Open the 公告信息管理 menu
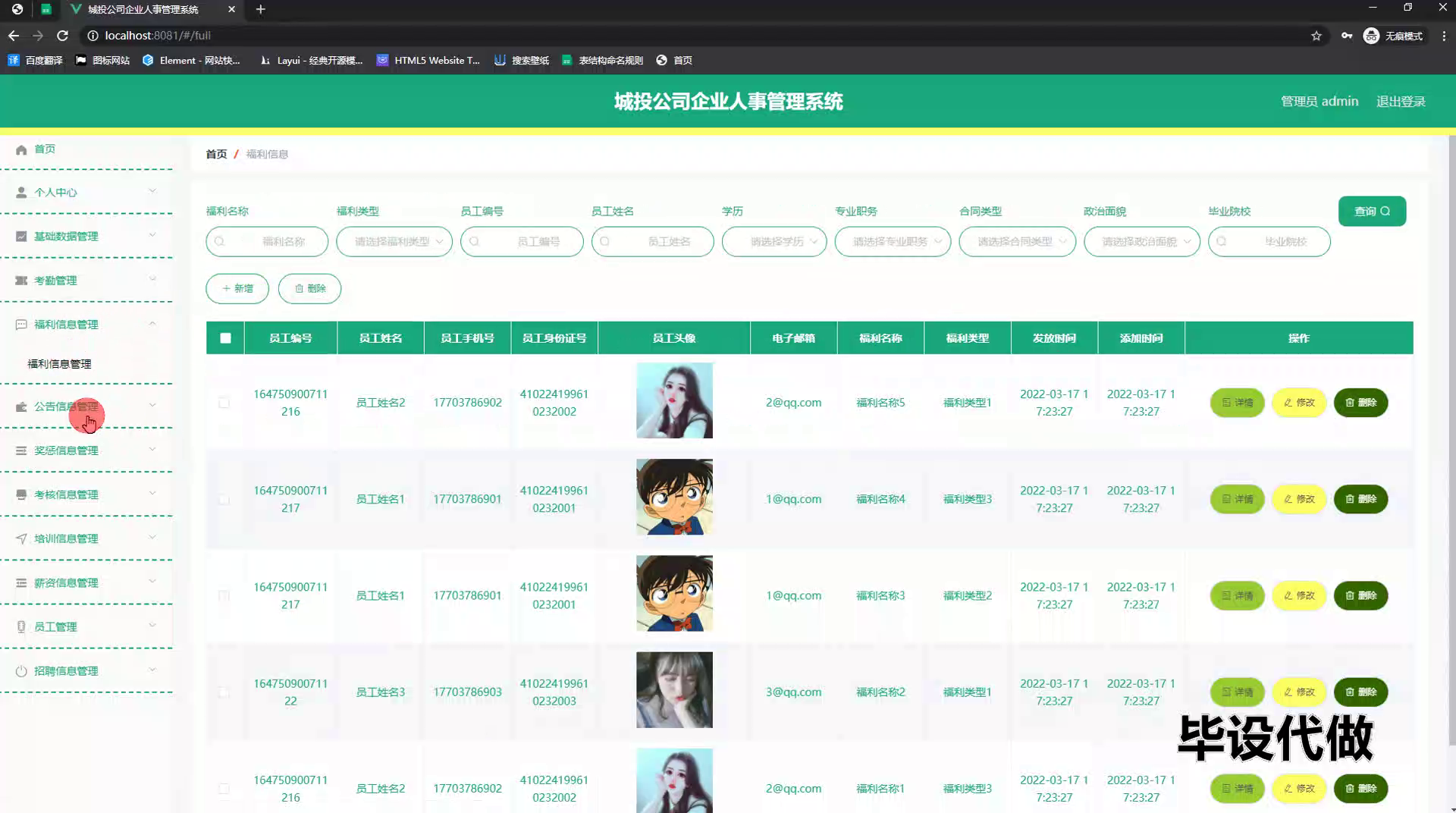This screenshot has width=1456, height=813. pos(66,406)
